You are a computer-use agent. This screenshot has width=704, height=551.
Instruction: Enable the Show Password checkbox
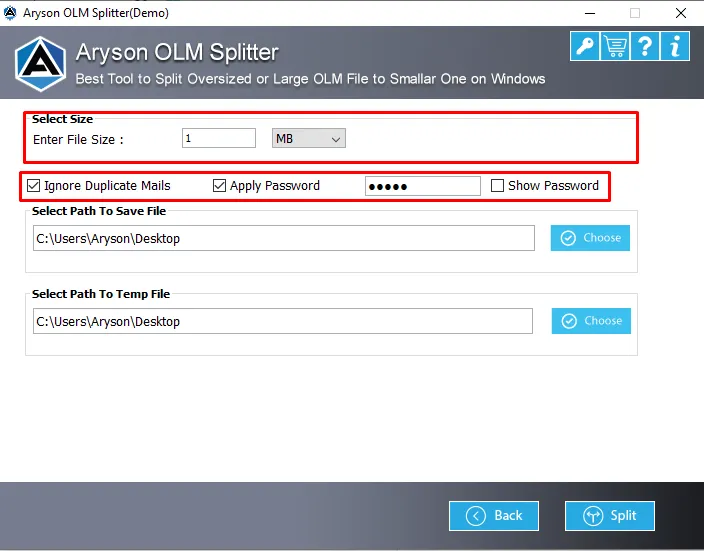click(497, 185)
